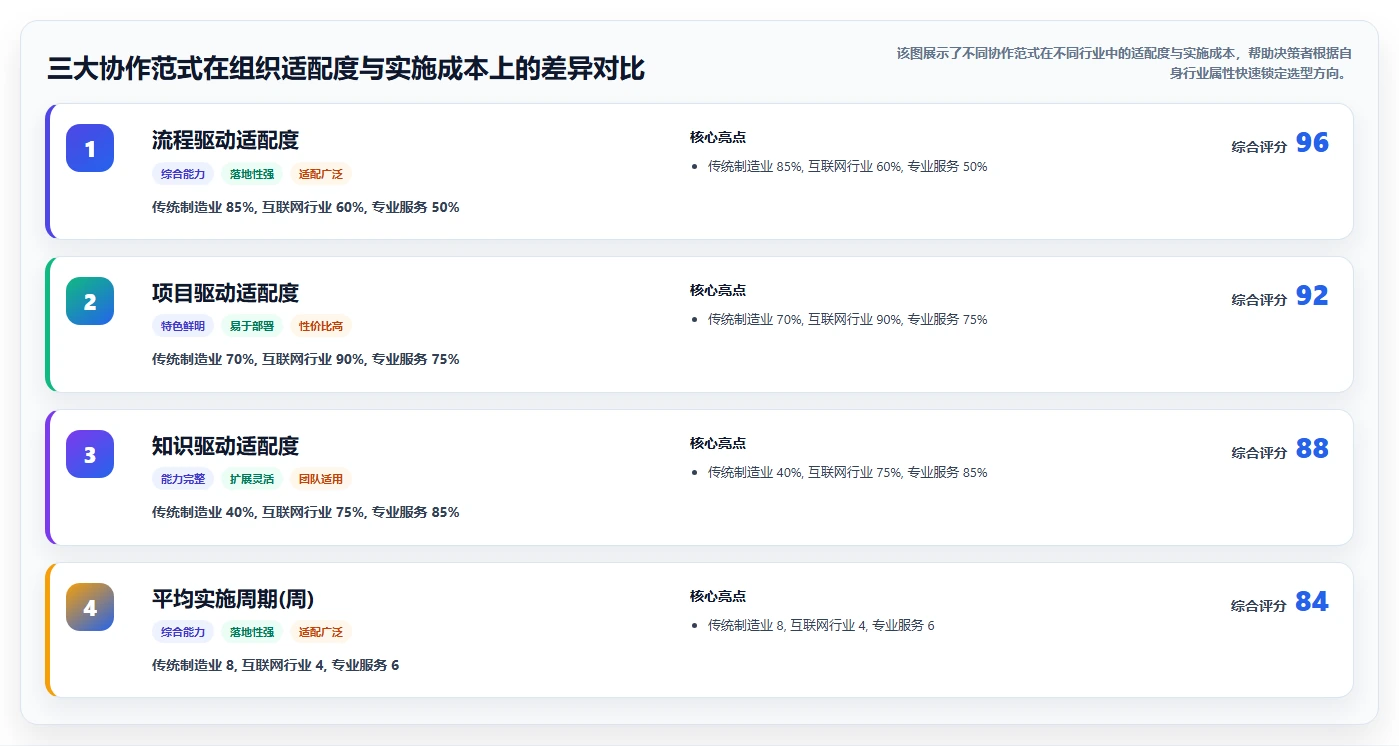
Task: Click the 特色鲜明 tag
Action: tap(183, 326)
